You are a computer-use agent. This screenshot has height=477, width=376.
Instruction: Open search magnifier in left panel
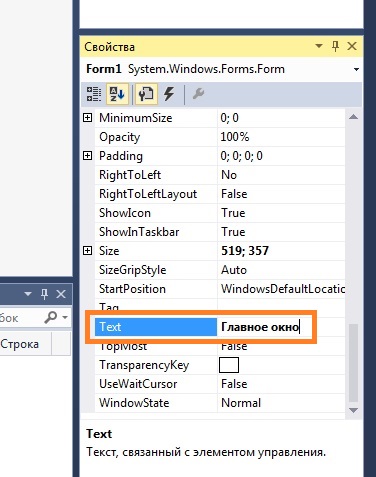tap(51, 317)
